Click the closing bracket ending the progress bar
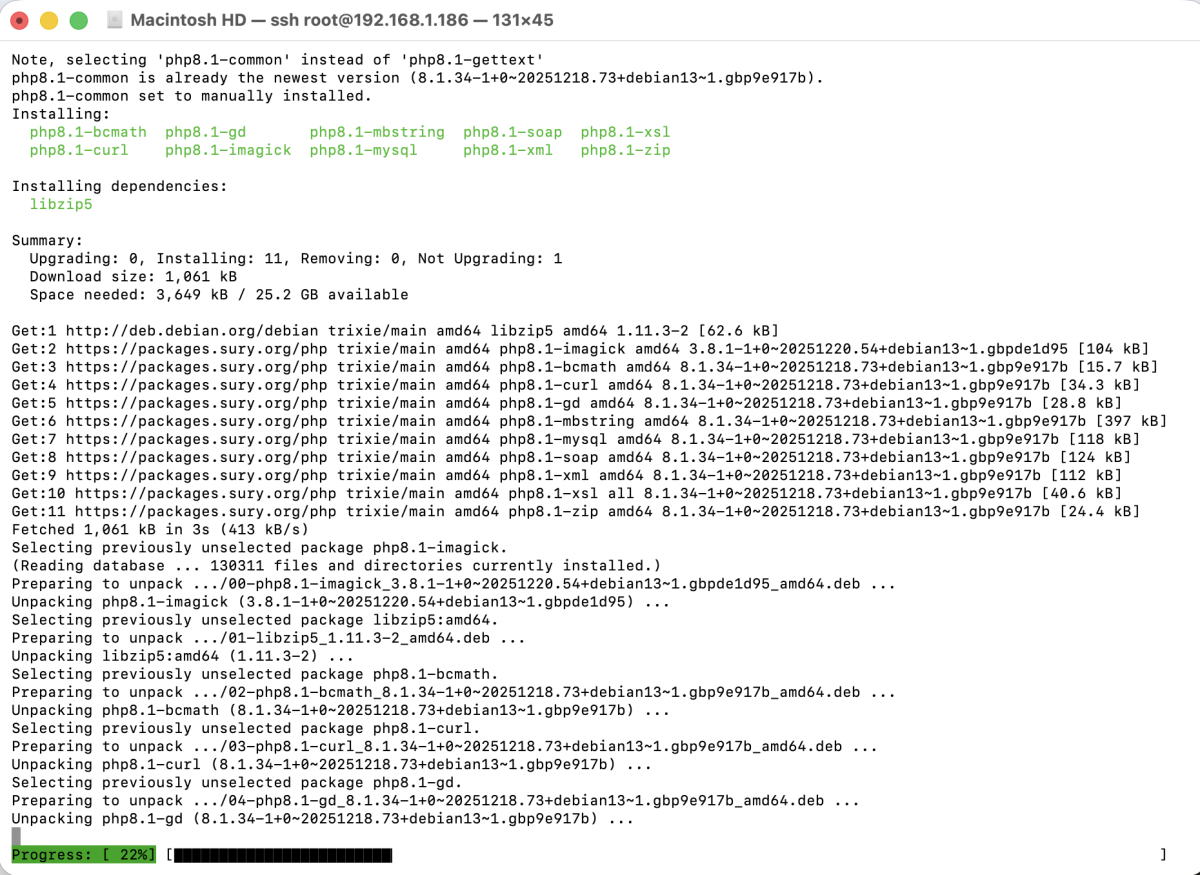1200x875 pixels. (1163, 855)
